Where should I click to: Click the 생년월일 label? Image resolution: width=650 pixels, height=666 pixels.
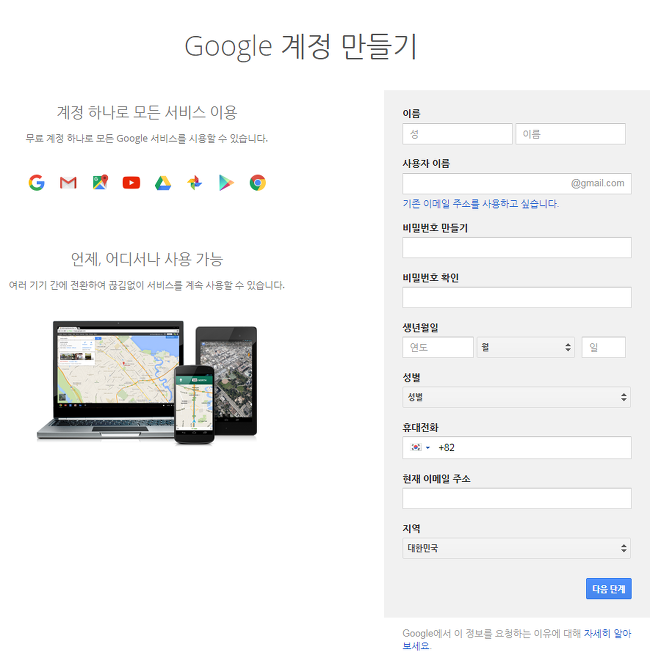coord(420,327)
